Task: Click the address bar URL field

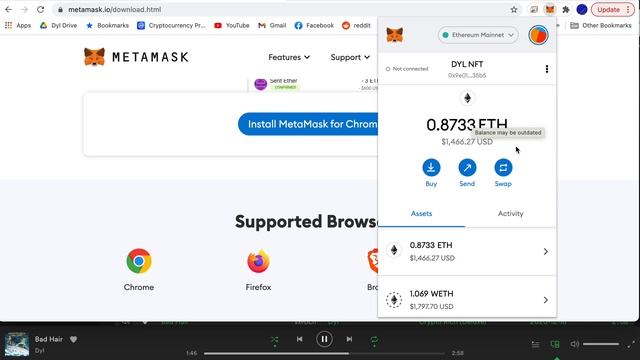Action: (x=282, y=9)
